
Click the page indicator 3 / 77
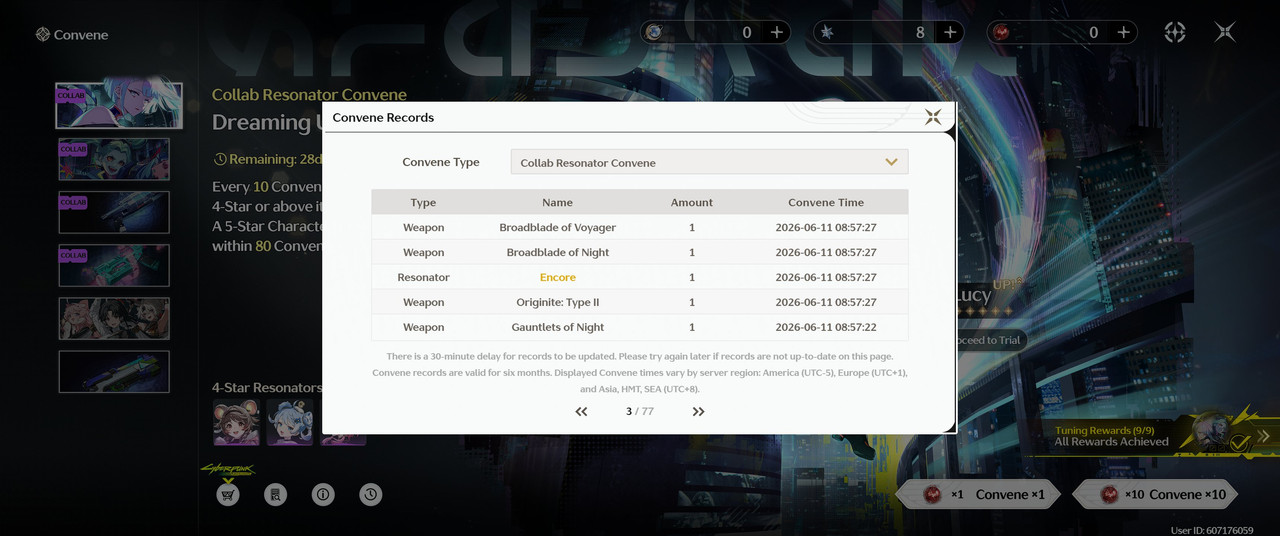click(x=640, y=411)
